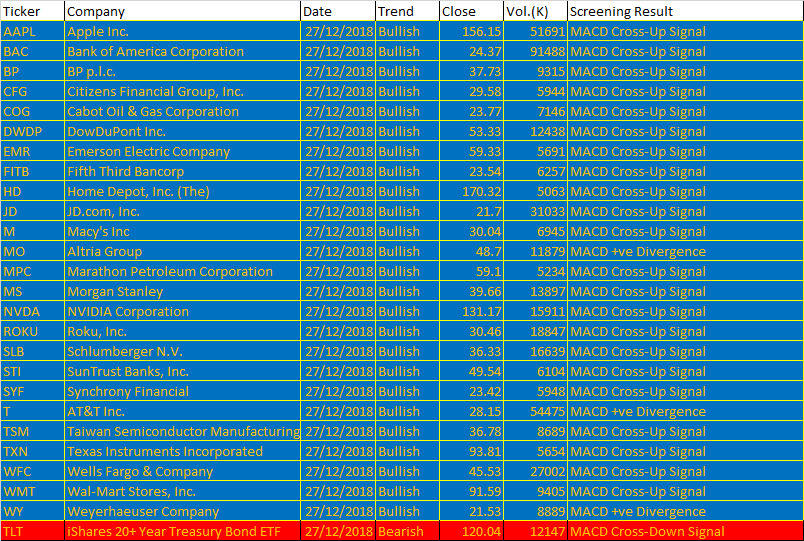Select the MACD Cross-Down Signal result
The height and width of the screenshot is (541, 804).
(x=686, y=531)
